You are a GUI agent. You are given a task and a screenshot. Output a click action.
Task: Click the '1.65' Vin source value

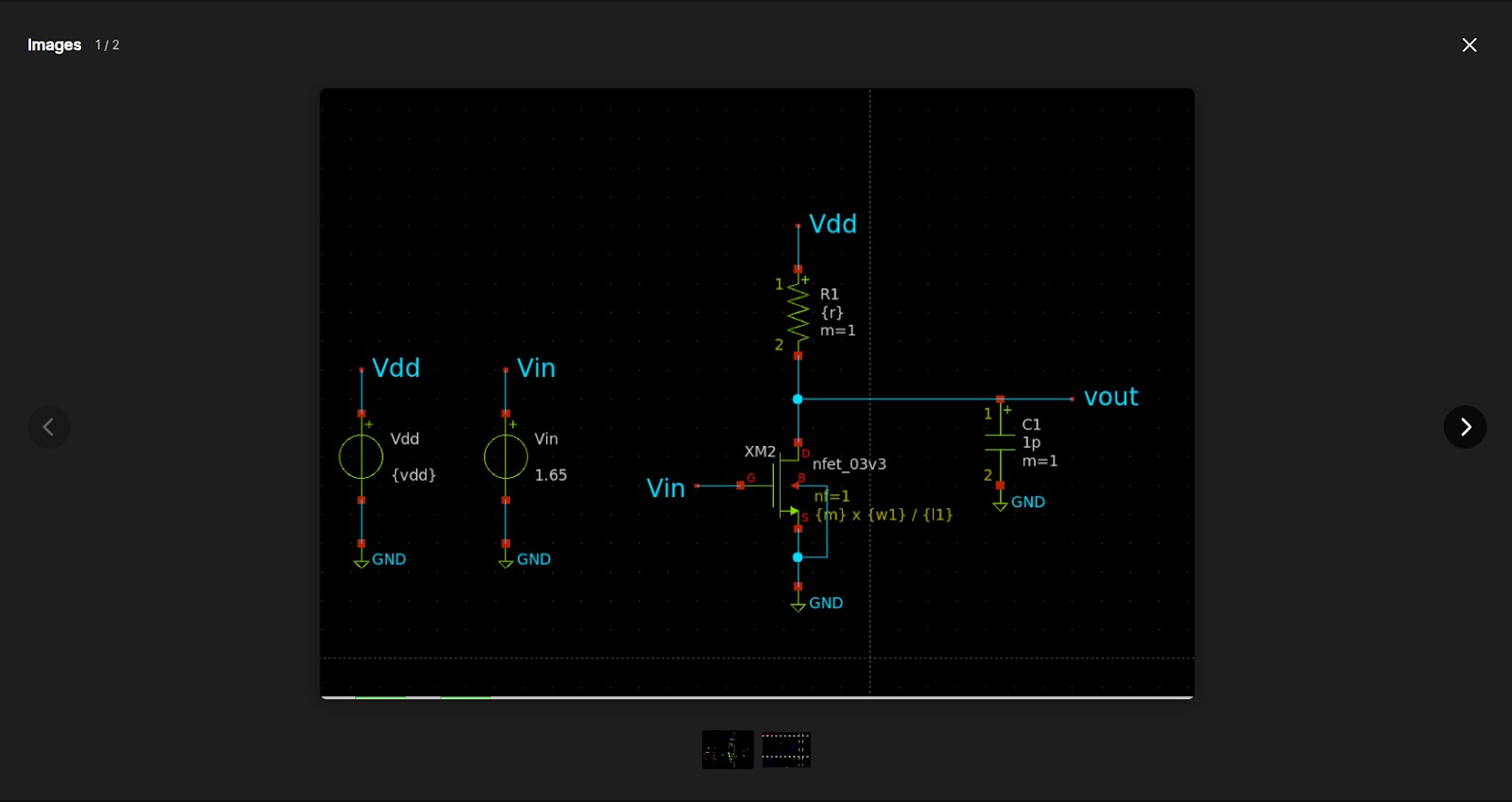tap(551, 475)
